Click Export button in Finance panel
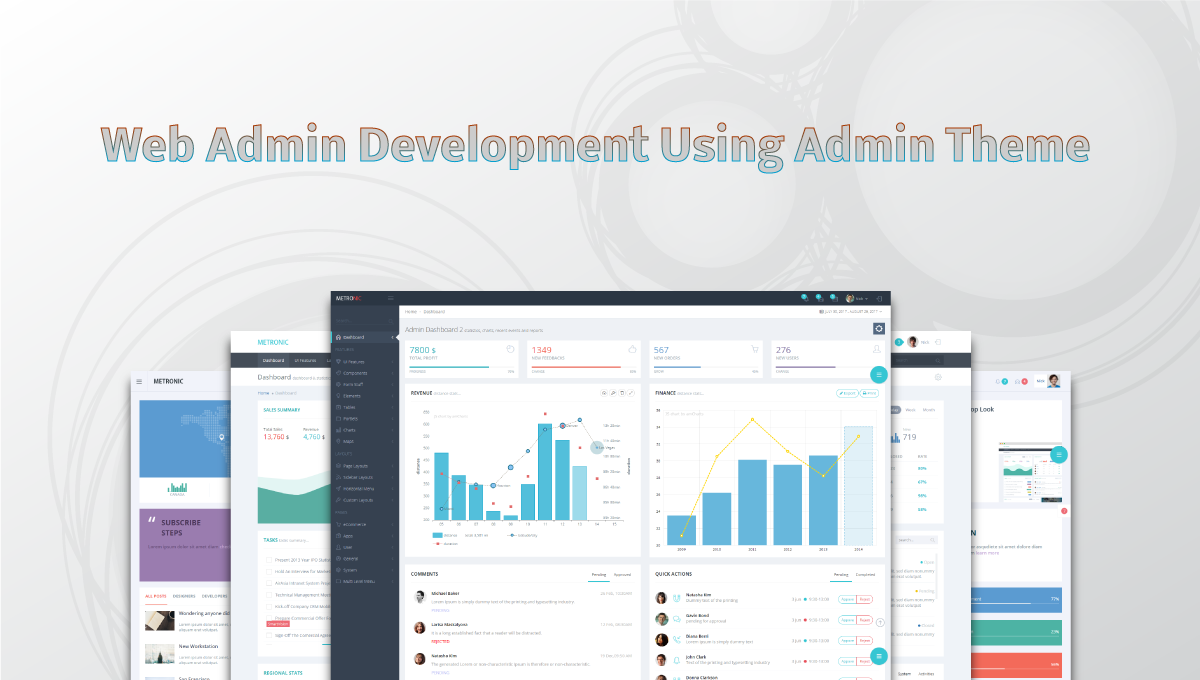 (x=847, y=393)
